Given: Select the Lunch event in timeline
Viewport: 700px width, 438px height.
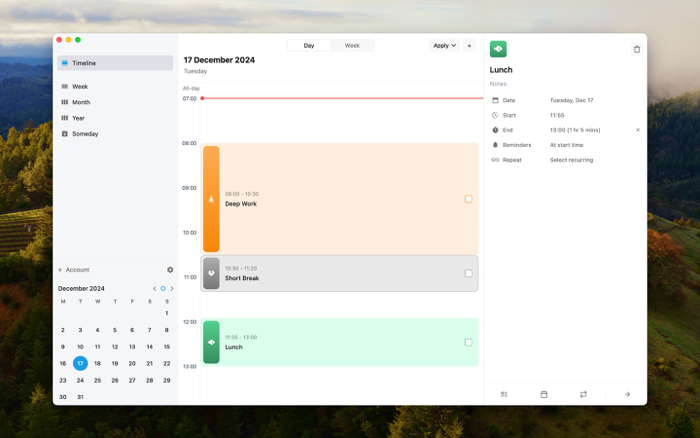Looking at the screenshot, I should click(x=340, y=342).
